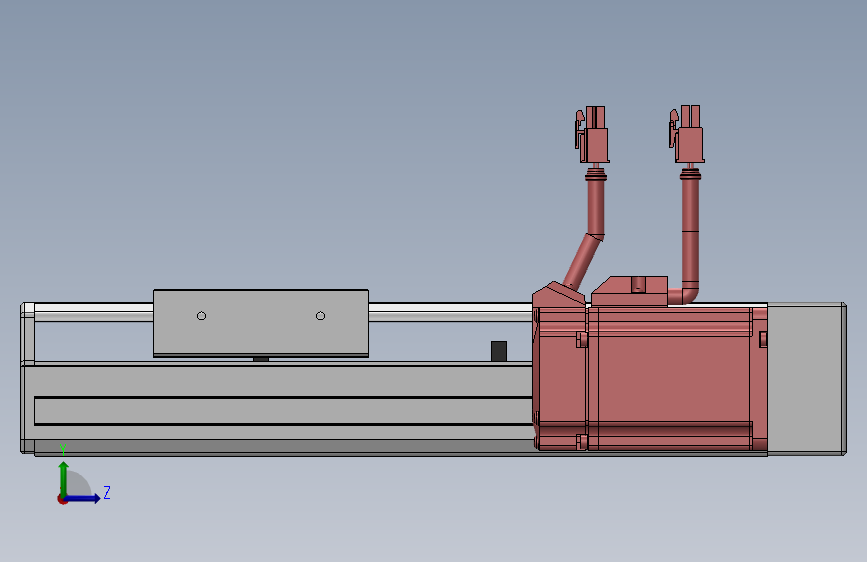Select the small black sensor block on the rail
867x562 pixels.
click(x=499, y=351)
